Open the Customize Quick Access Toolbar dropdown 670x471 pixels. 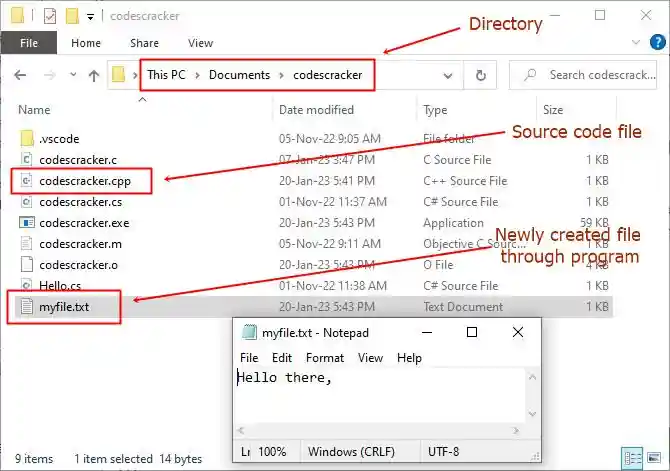click(x=90, y=17)
